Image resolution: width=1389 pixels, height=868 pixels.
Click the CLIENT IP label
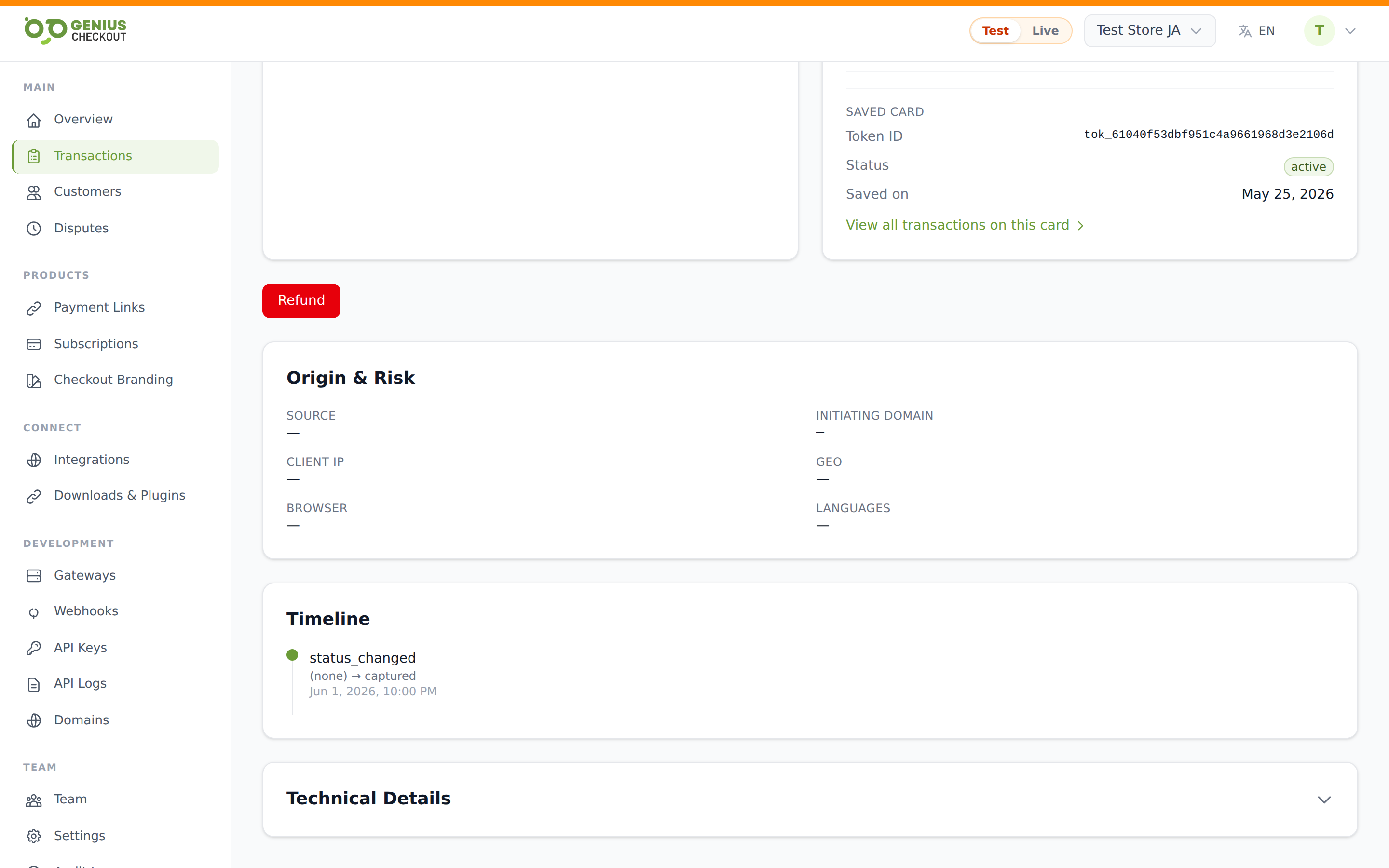[x=315, y=462]
